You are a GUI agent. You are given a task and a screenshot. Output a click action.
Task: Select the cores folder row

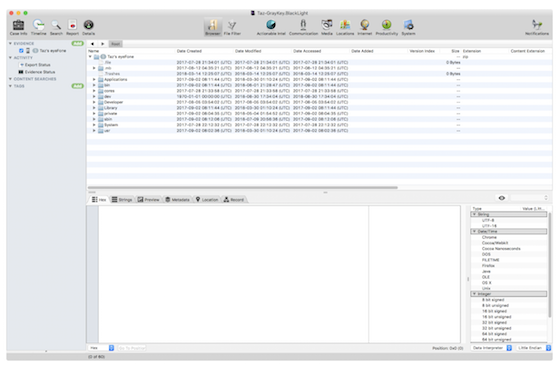tap(319, 91)
